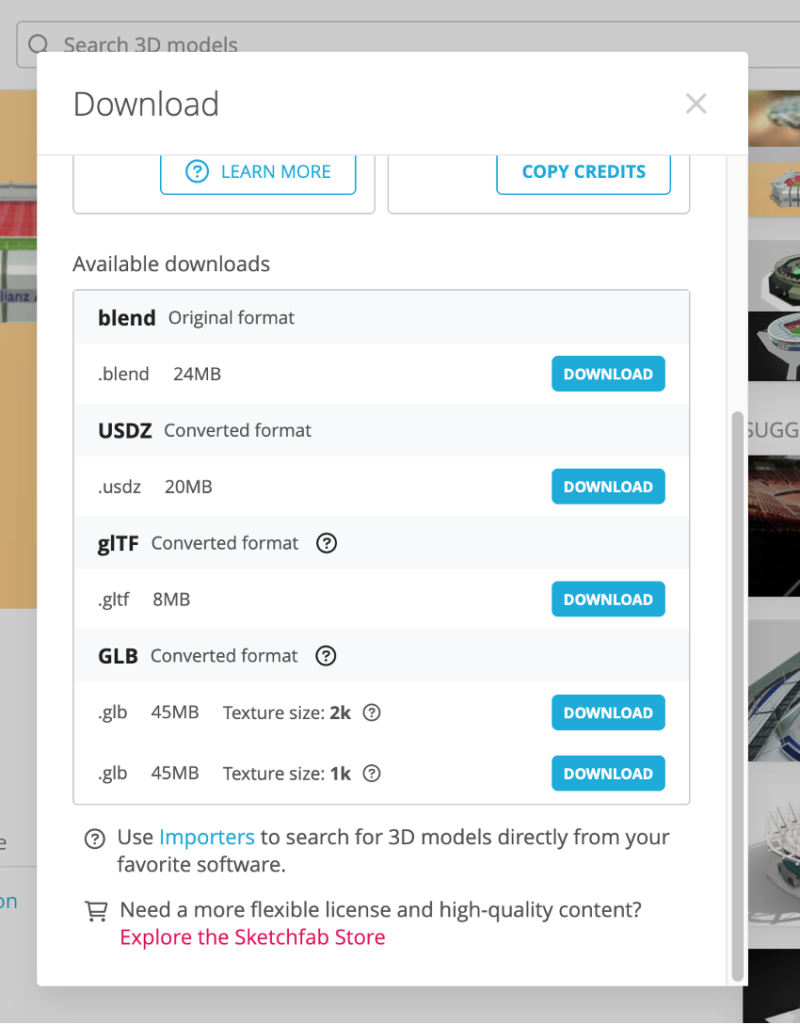Image resolution: width=800 pixels, height=1024 pixels.
Task: Click the .blend 24MB file label
Action: (x=159, y=374)
